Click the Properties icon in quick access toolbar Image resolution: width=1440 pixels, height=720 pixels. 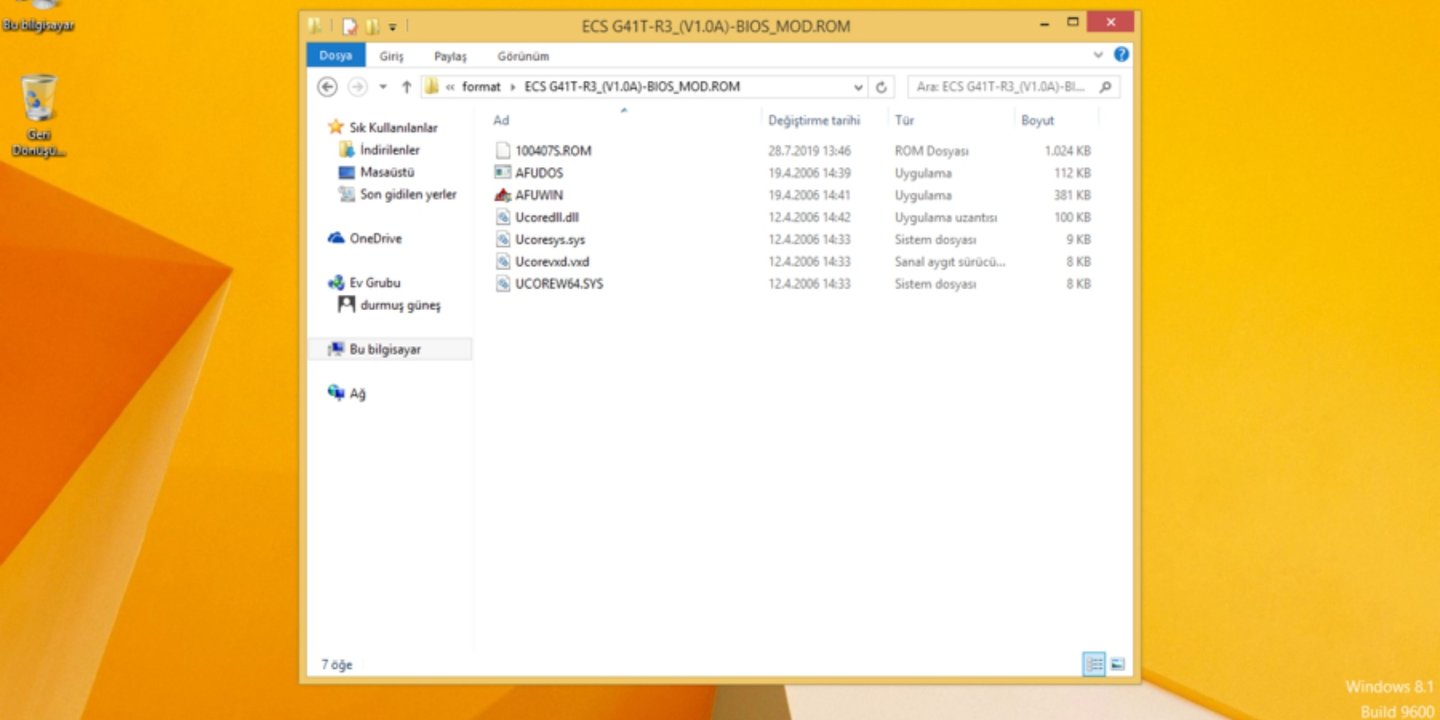(349, 26)
